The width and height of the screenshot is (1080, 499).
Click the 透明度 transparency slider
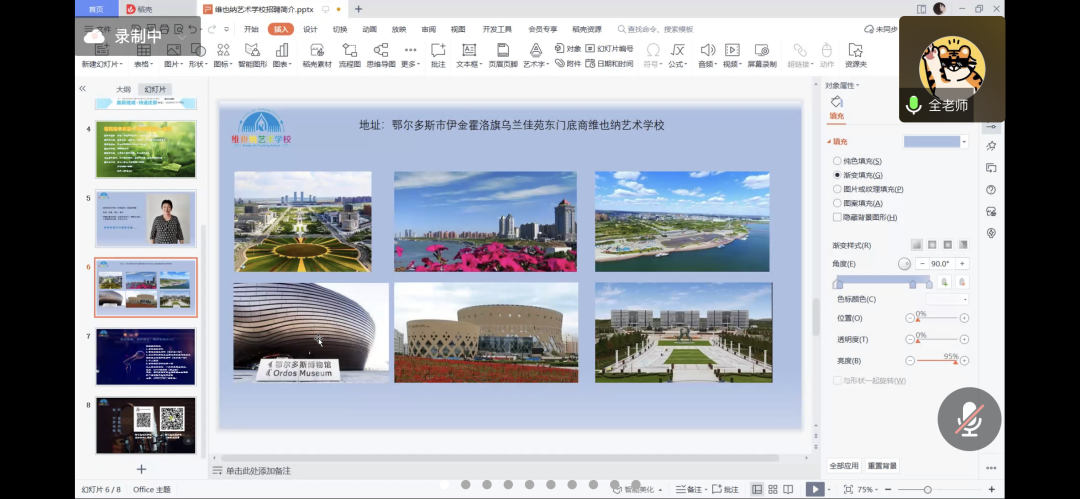click(937, 340)
